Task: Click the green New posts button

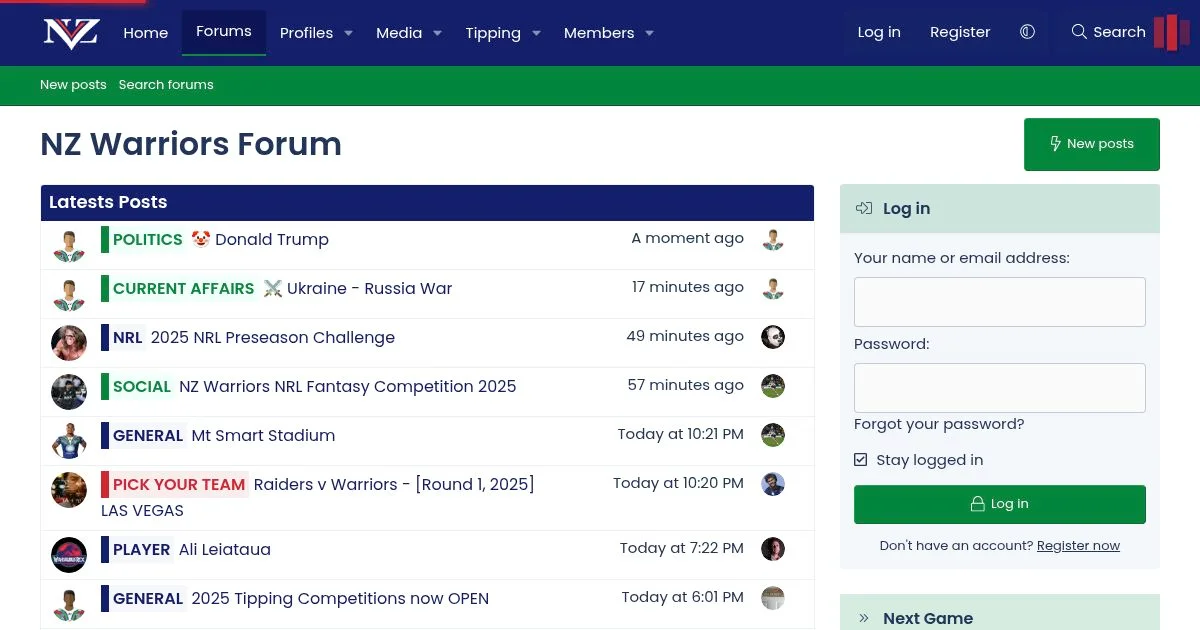Action: coord(1092,144)
